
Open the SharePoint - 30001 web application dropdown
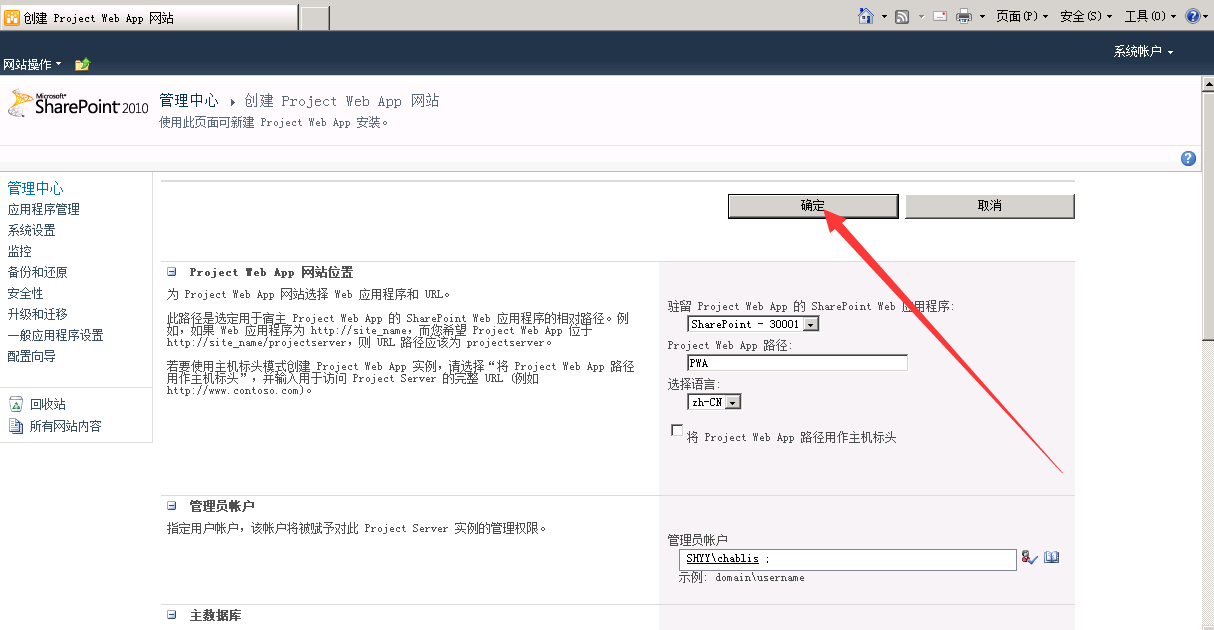click(754, 324)
